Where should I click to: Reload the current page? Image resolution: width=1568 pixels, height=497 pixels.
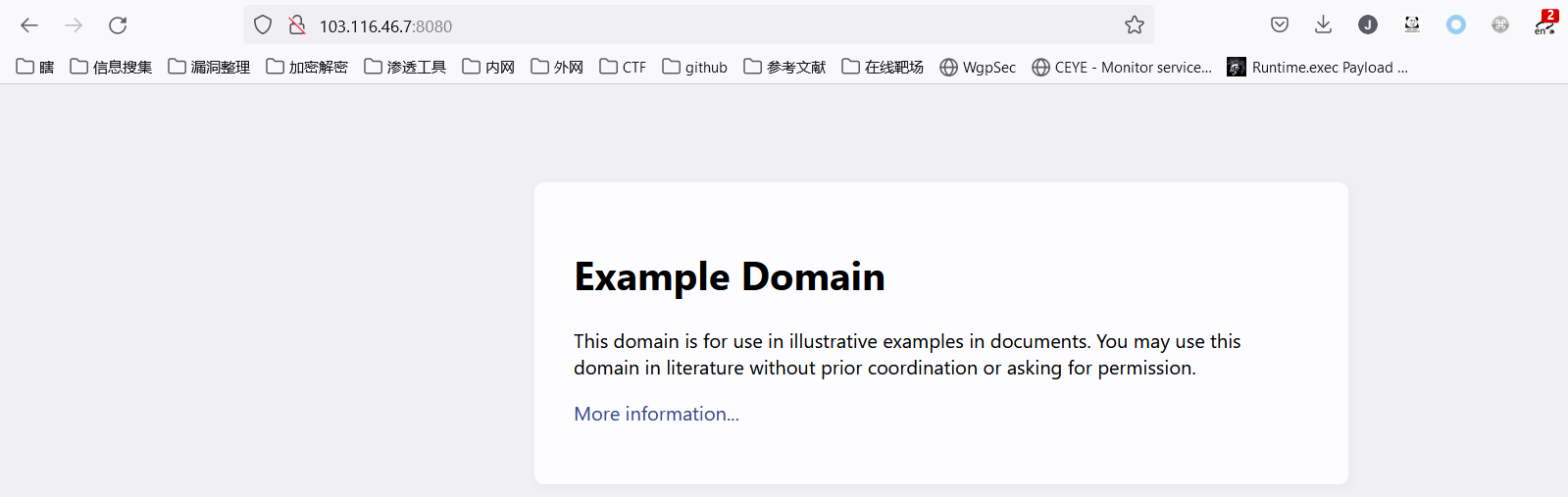pos(118,25)
